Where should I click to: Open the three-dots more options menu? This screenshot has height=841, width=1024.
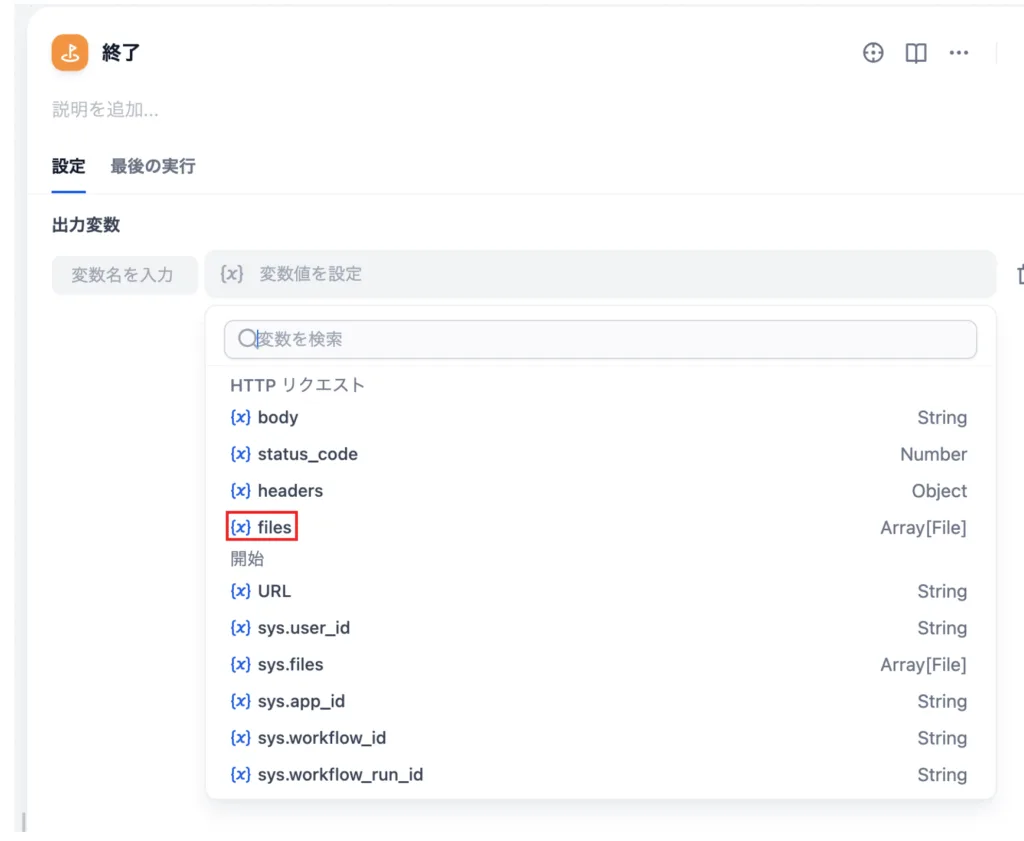(x=959, y=53)
